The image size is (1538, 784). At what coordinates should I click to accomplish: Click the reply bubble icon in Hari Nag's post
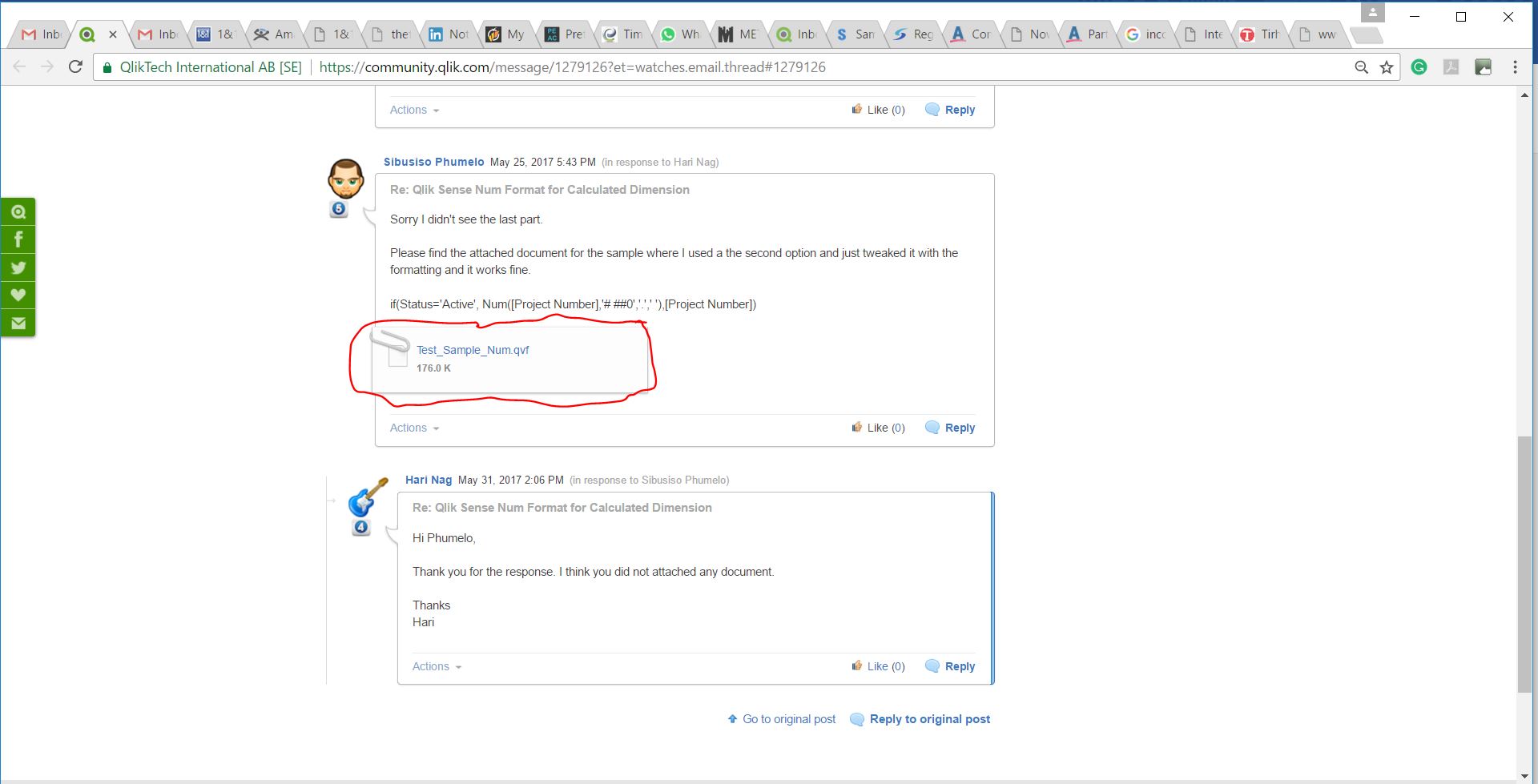pos(932,666)
